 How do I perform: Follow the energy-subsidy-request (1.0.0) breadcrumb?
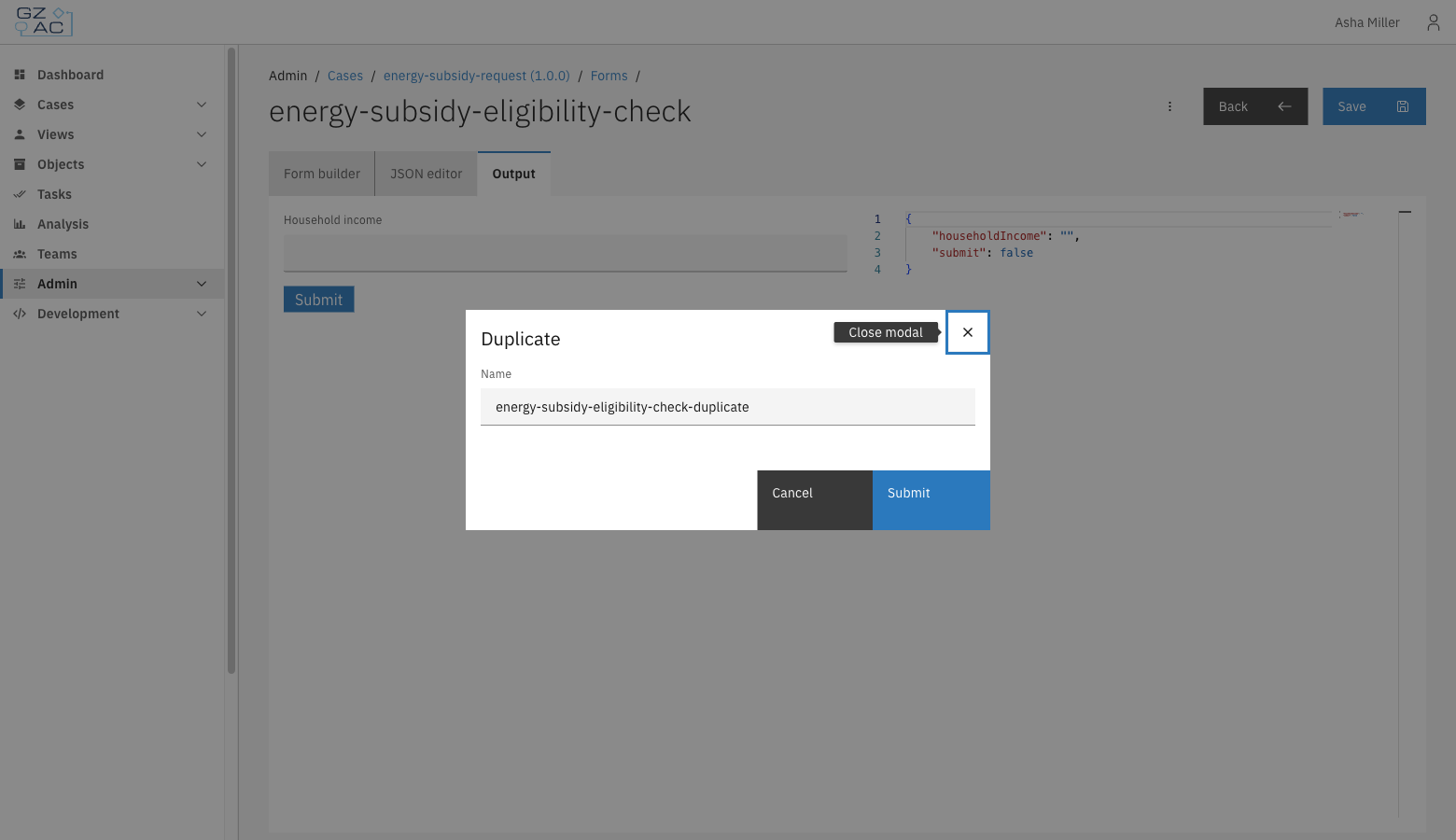point(477,76)
